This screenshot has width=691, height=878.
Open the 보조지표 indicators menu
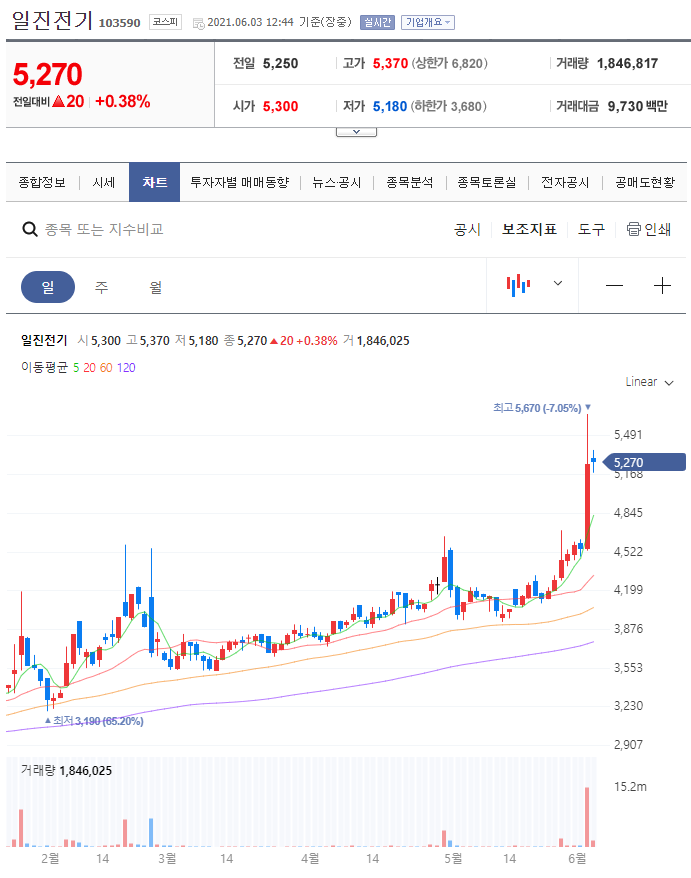529,229
